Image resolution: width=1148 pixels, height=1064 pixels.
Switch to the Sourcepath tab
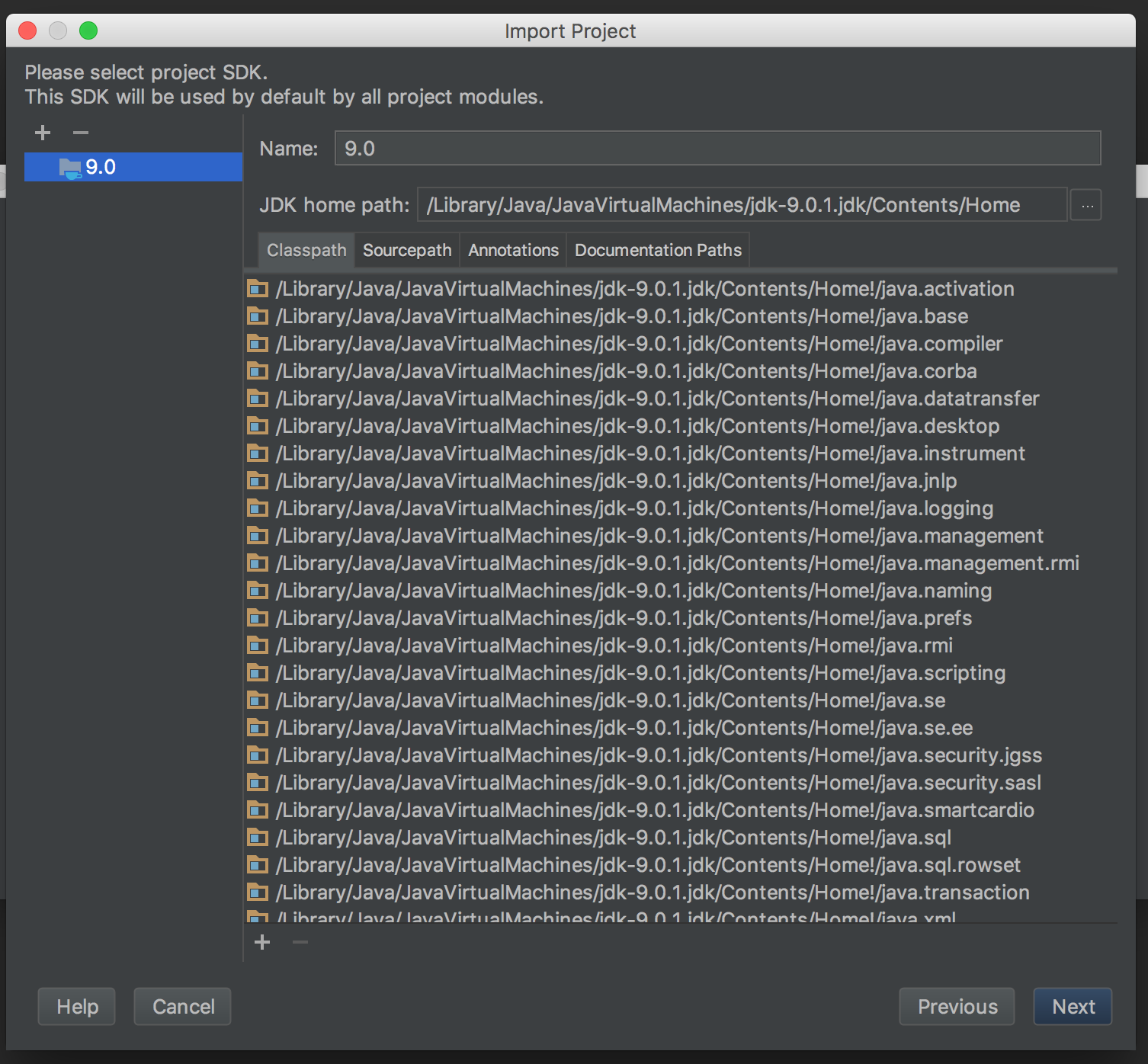[x=407, y=250]
